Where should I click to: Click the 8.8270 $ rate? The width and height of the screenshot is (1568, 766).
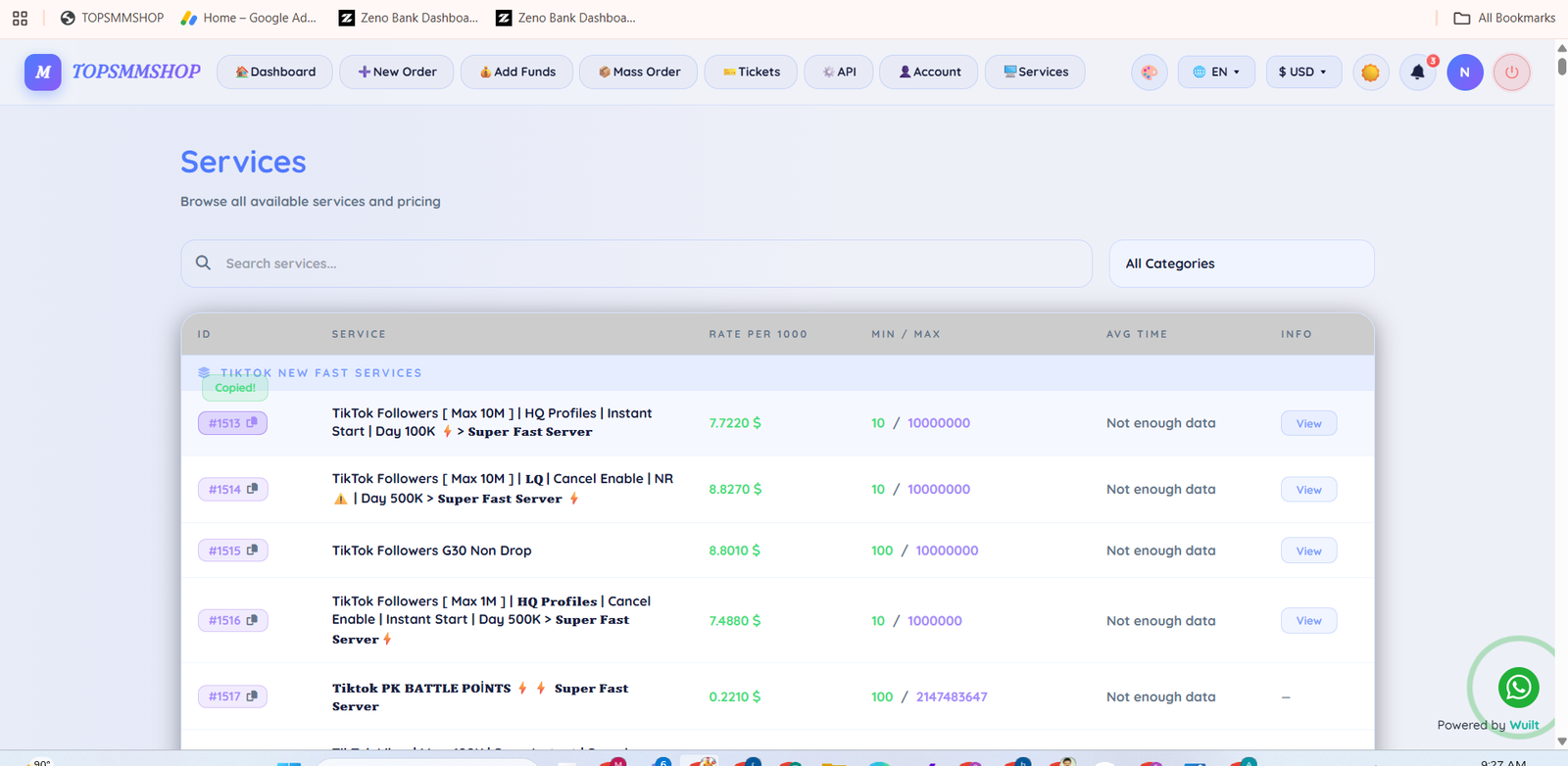735,489
